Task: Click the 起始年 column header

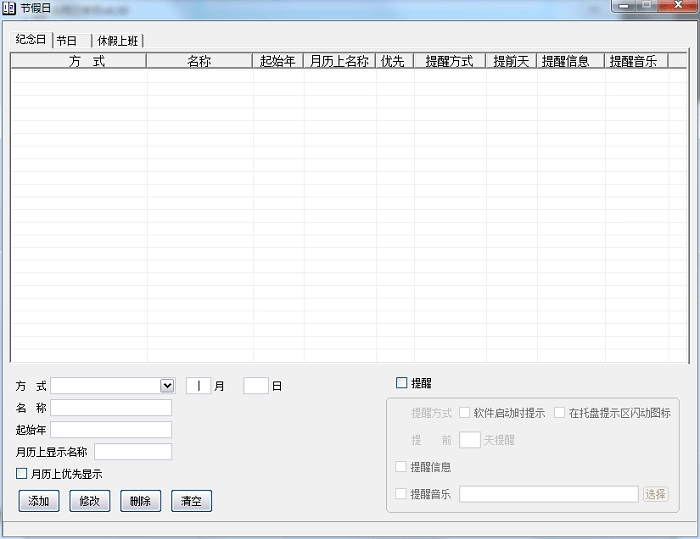Action: coord(277,61)
